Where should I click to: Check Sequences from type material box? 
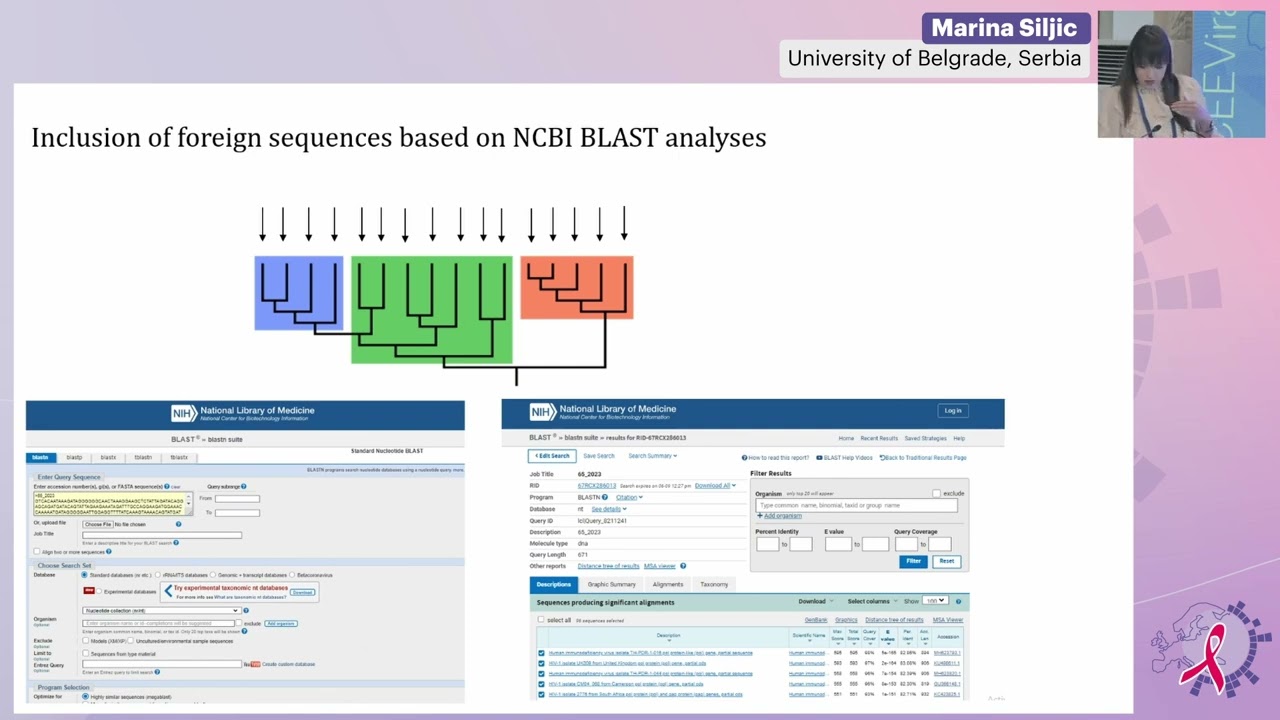(x=86, y=652)
